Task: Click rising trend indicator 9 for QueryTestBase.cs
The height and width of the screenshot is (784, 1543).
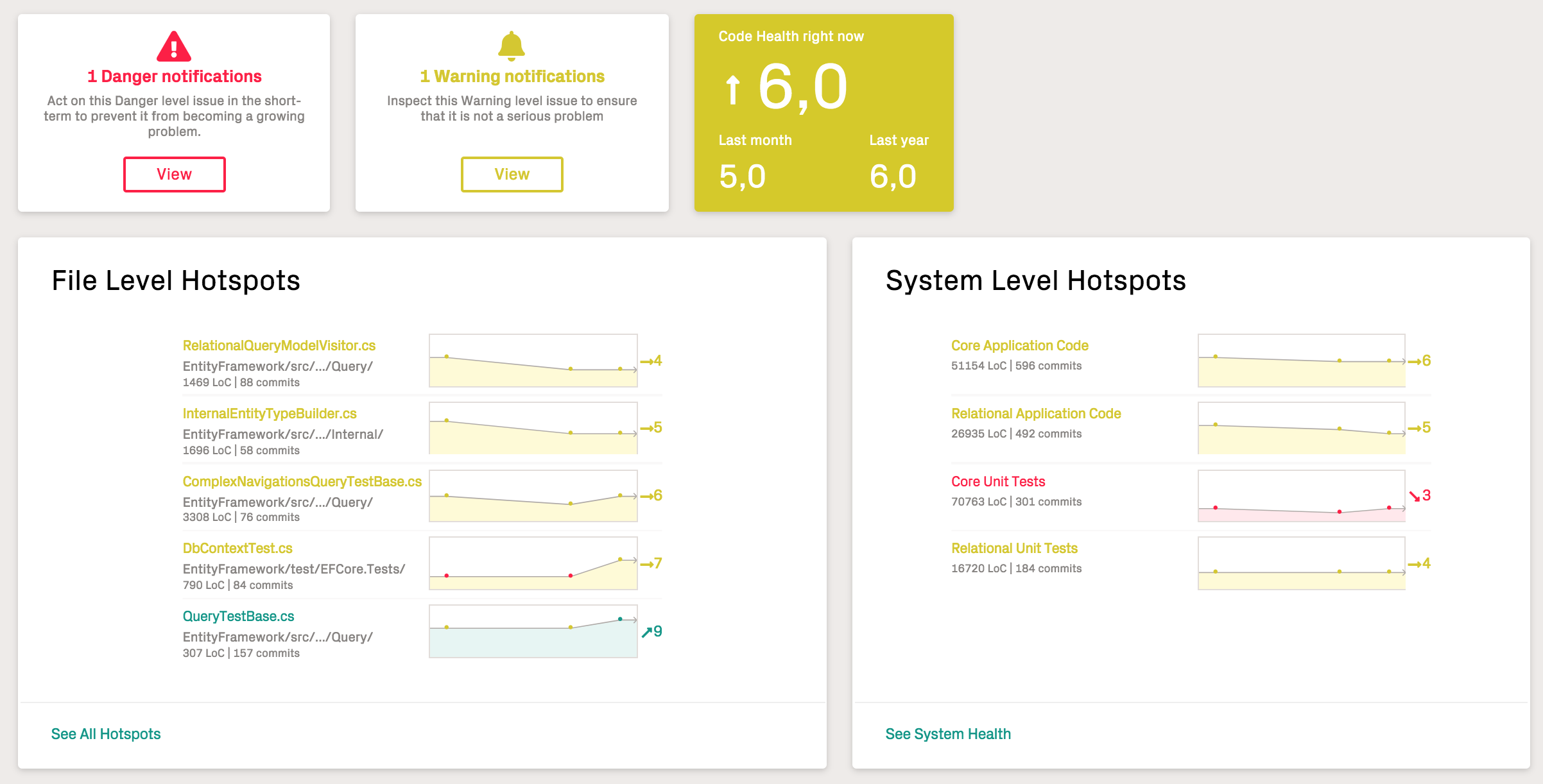Action: tap(651, 631)
